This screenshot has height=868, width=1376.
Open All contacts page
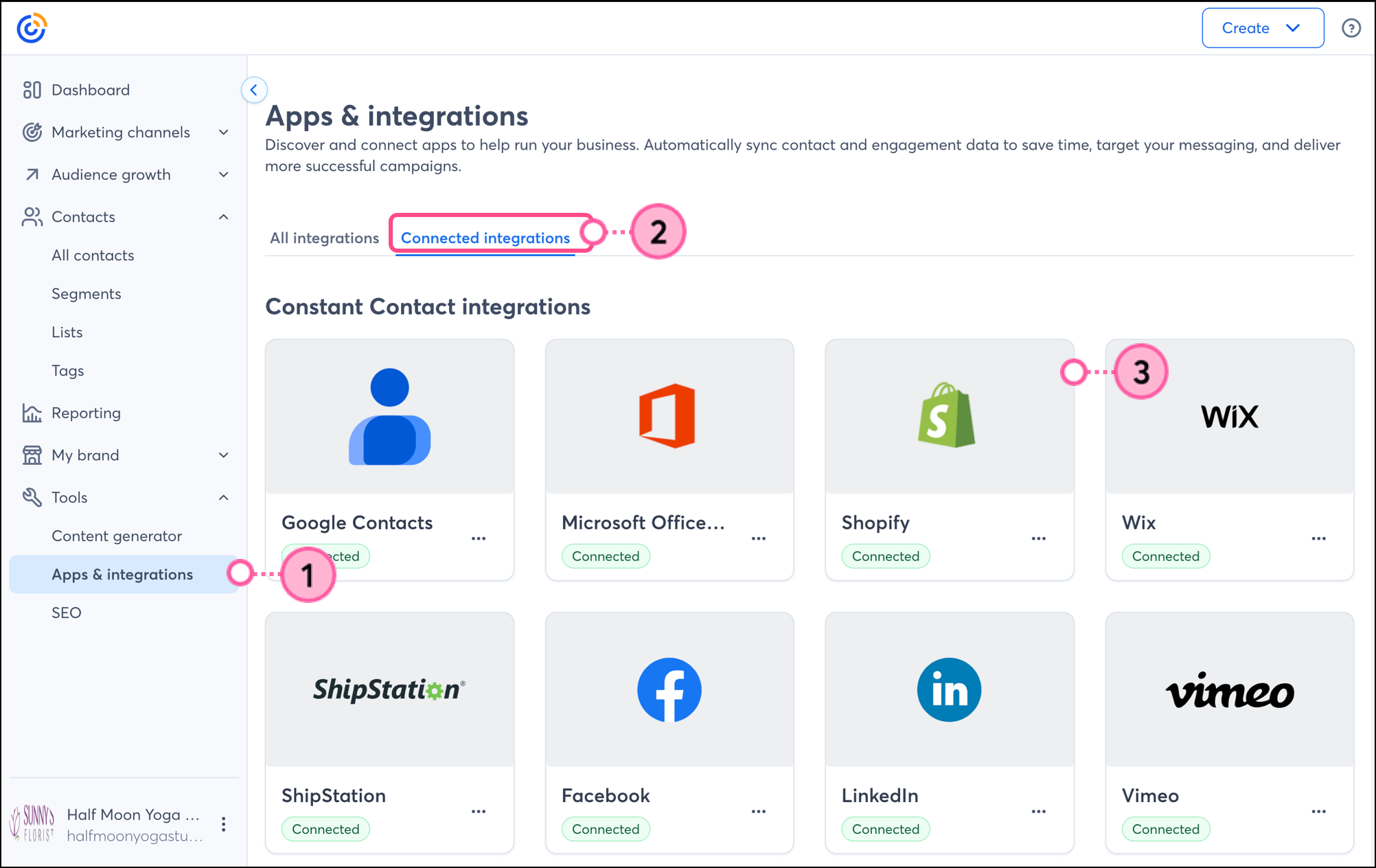pyautogui.click(x=93, y=255)
